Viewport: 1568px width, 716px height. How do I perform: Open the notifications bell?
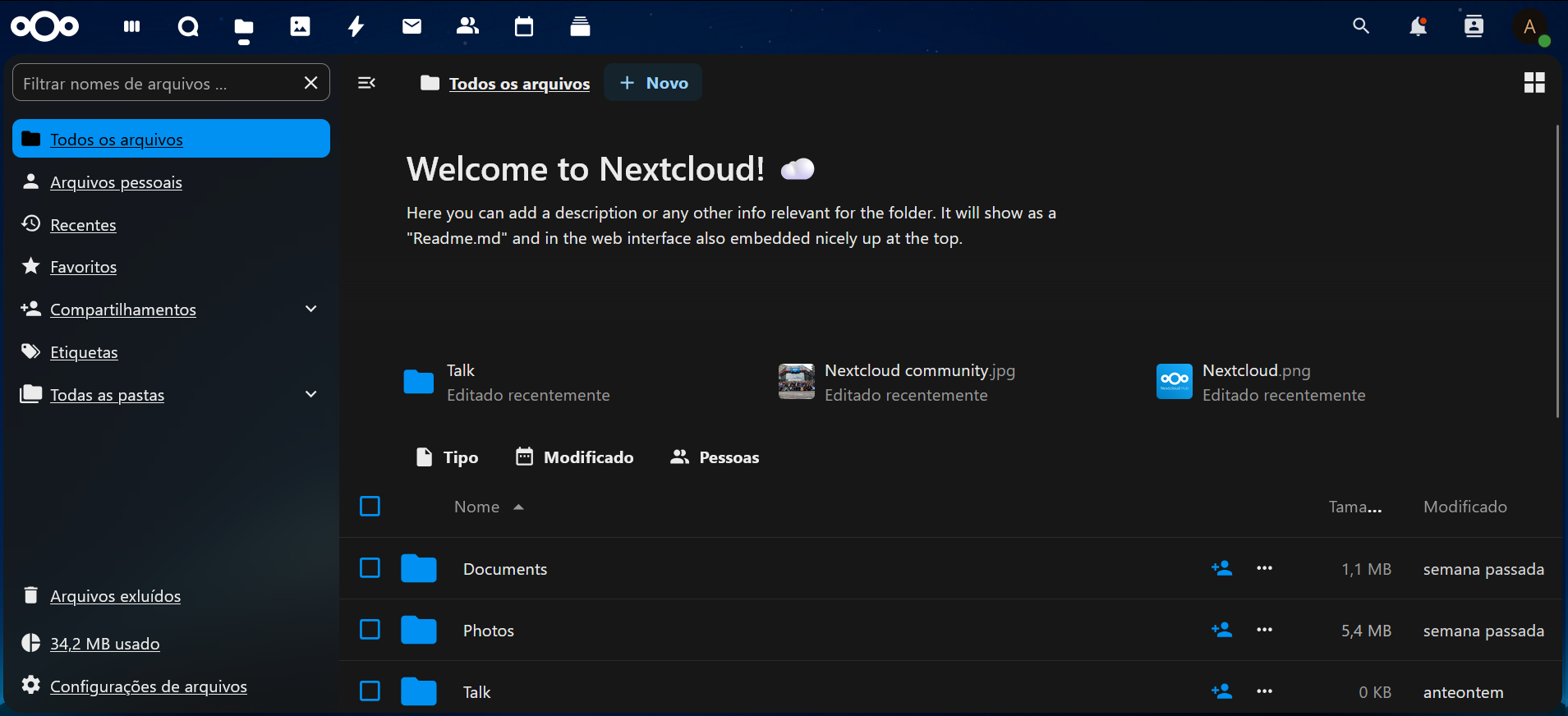(x=1418, y=27)
